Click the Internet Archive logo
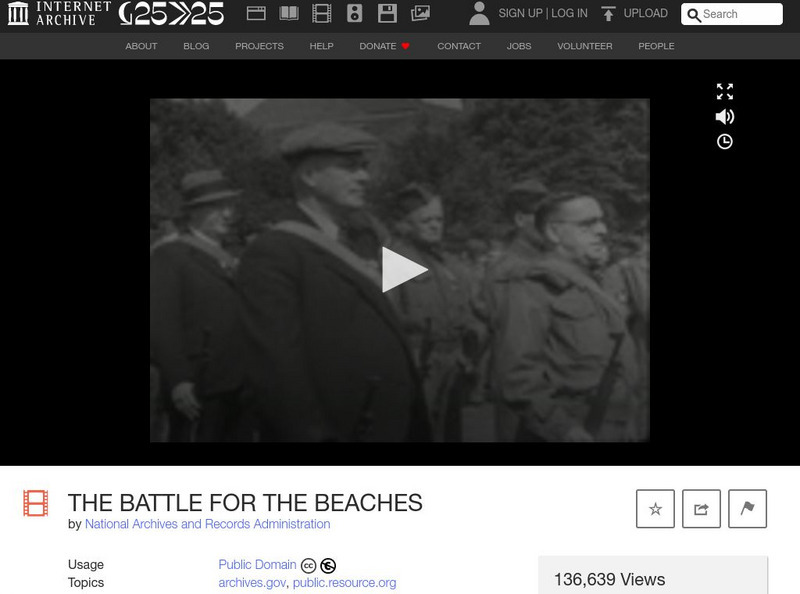Viewport: 800px width, 594px height. point(59,13)
